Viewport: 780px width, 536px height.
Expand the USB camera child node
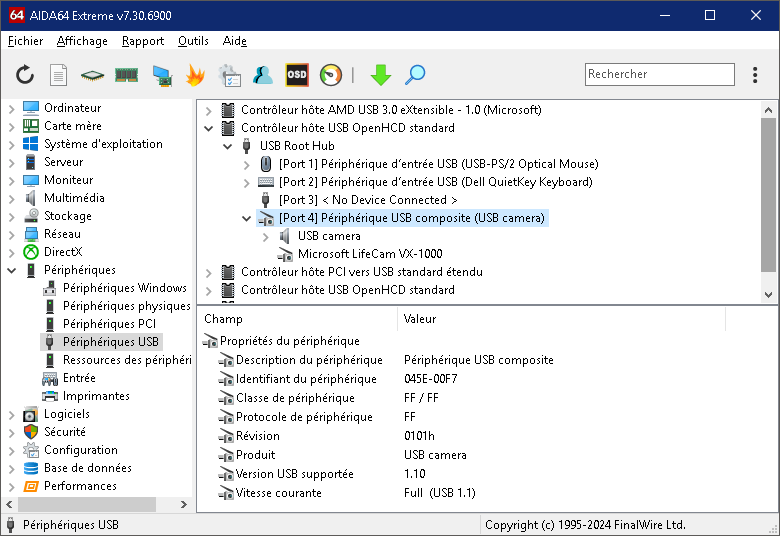point(265,236)
